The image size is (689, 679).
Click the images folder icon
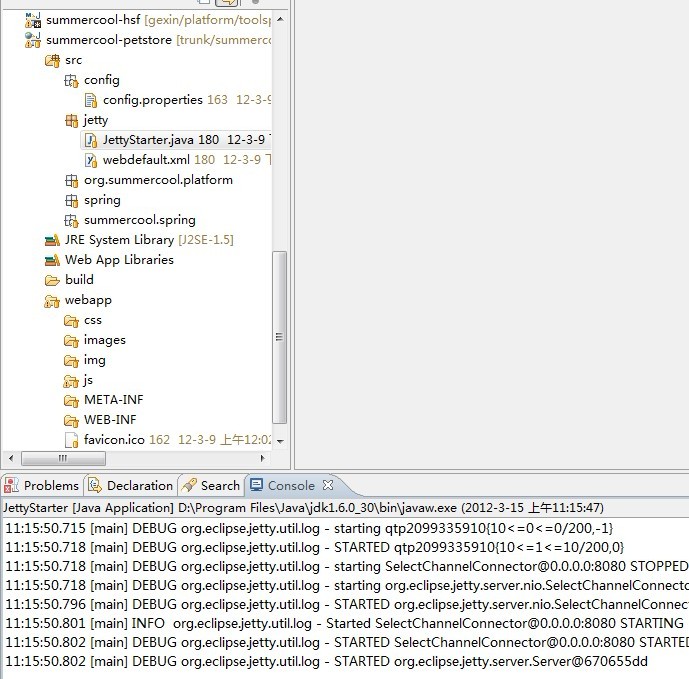[x=71, y=341]
